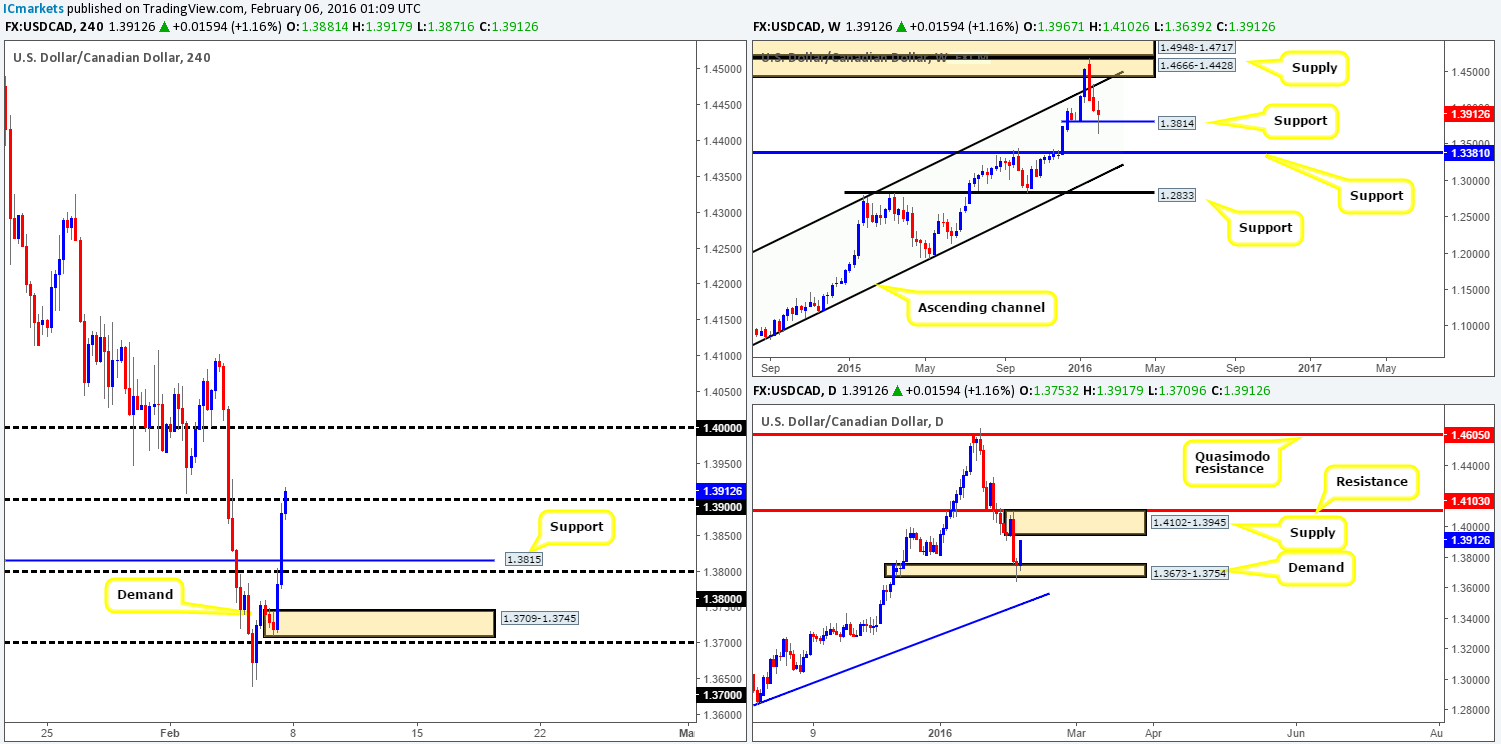Image resolution: width=1501 pixels, height=744 pixels.
Task: Click the 1.37000 price axis label
Action: point(721,694)
